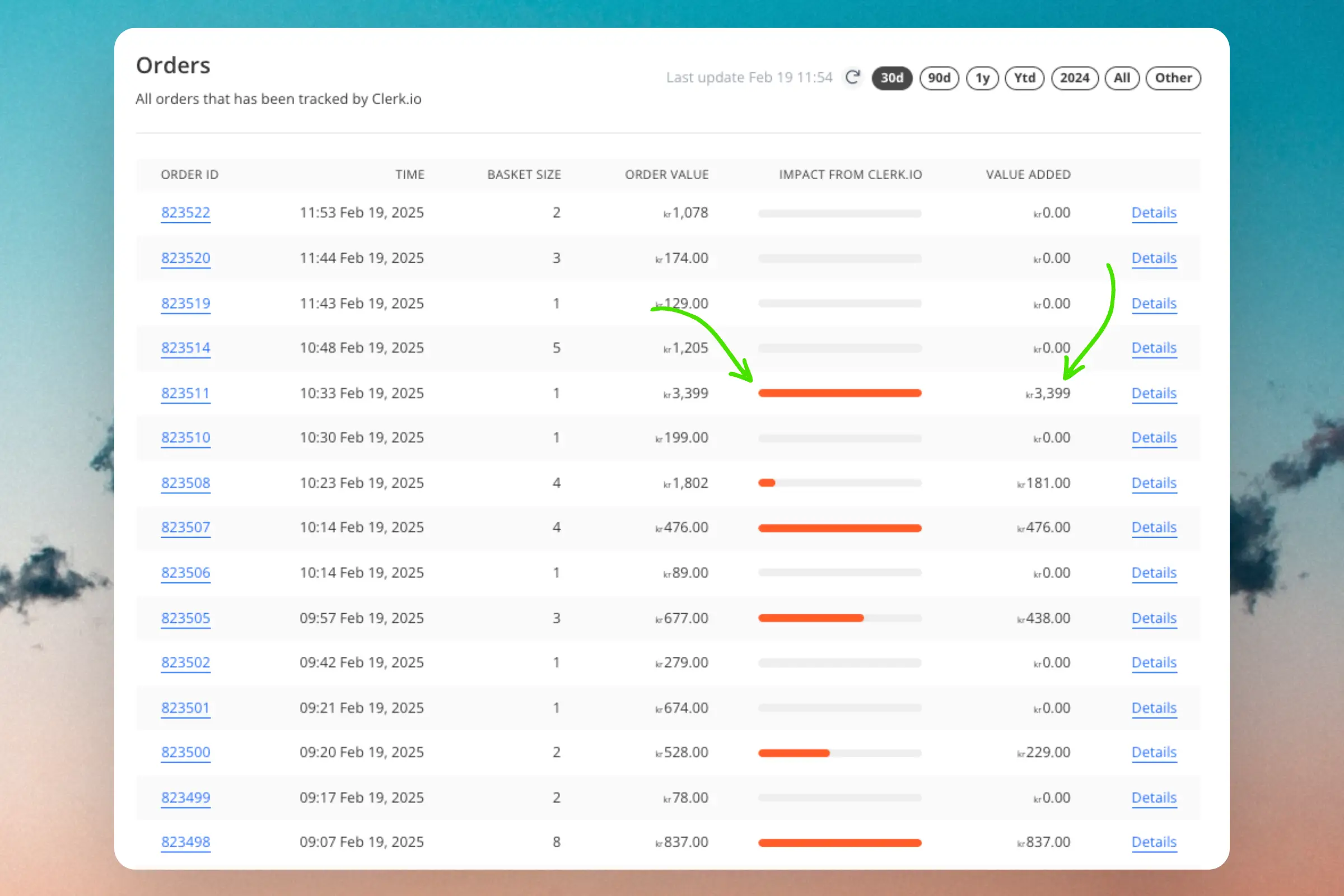
Task: Open order 823507 link
Action: pyautogui.click(x=186, y=527)
